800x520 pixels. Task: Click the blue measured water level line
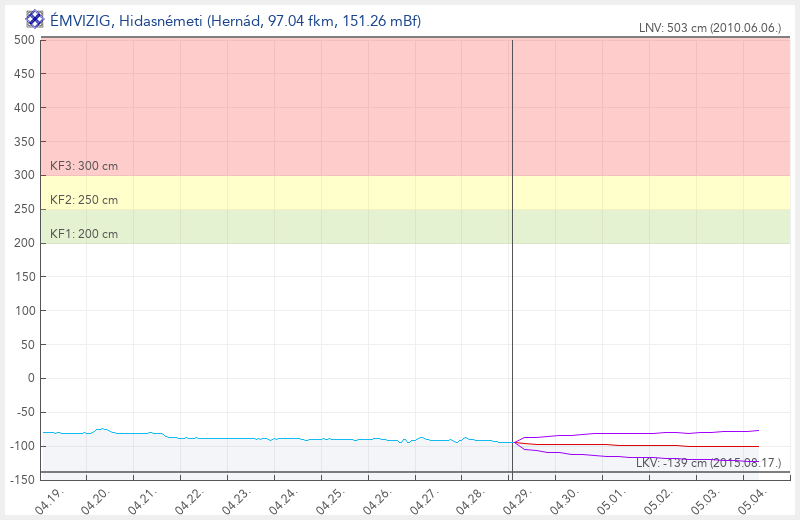(300, 438)
